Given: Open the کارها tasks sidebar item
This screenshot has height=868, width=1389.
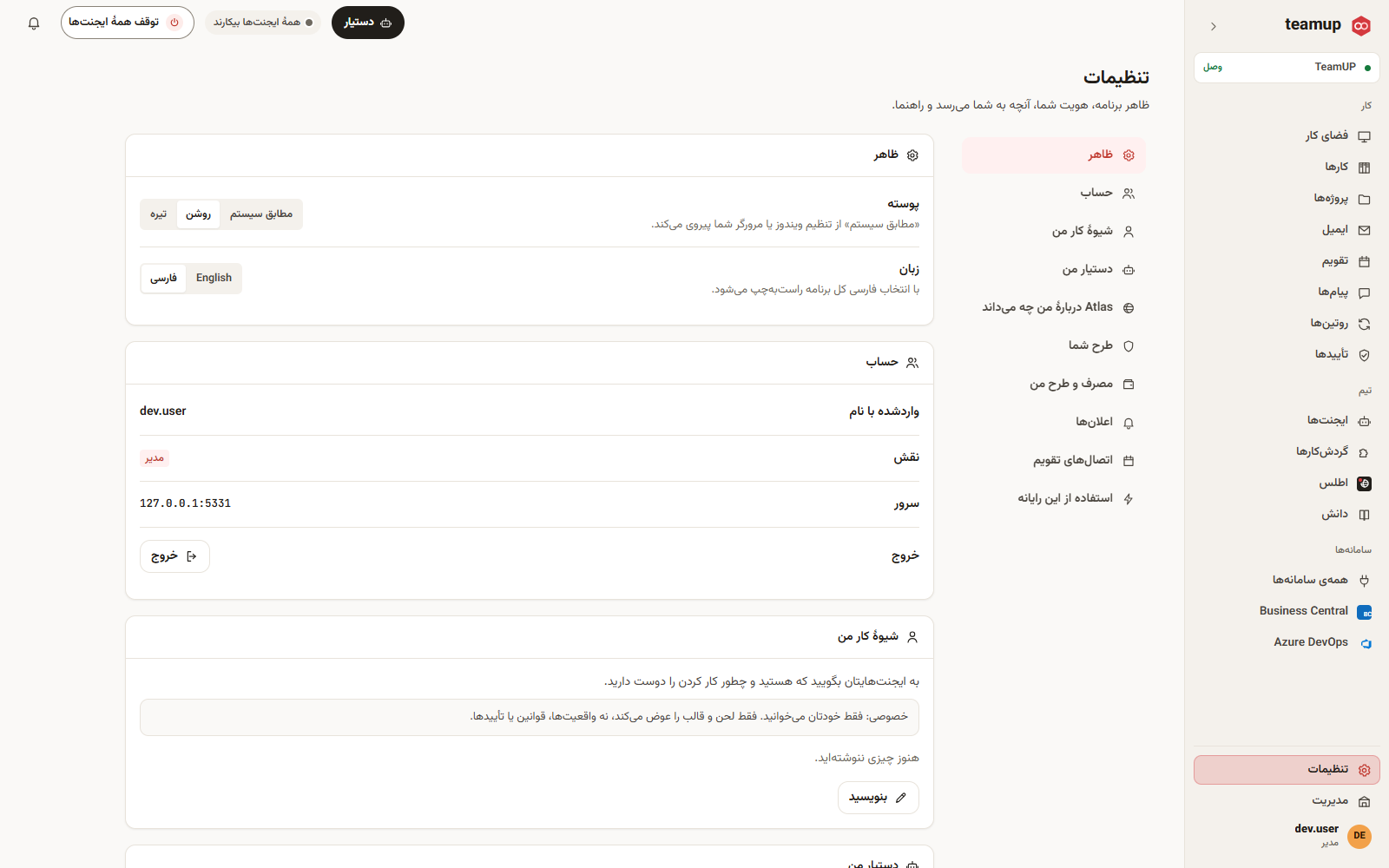Looking at the screenshot, I should point(1287,168).
